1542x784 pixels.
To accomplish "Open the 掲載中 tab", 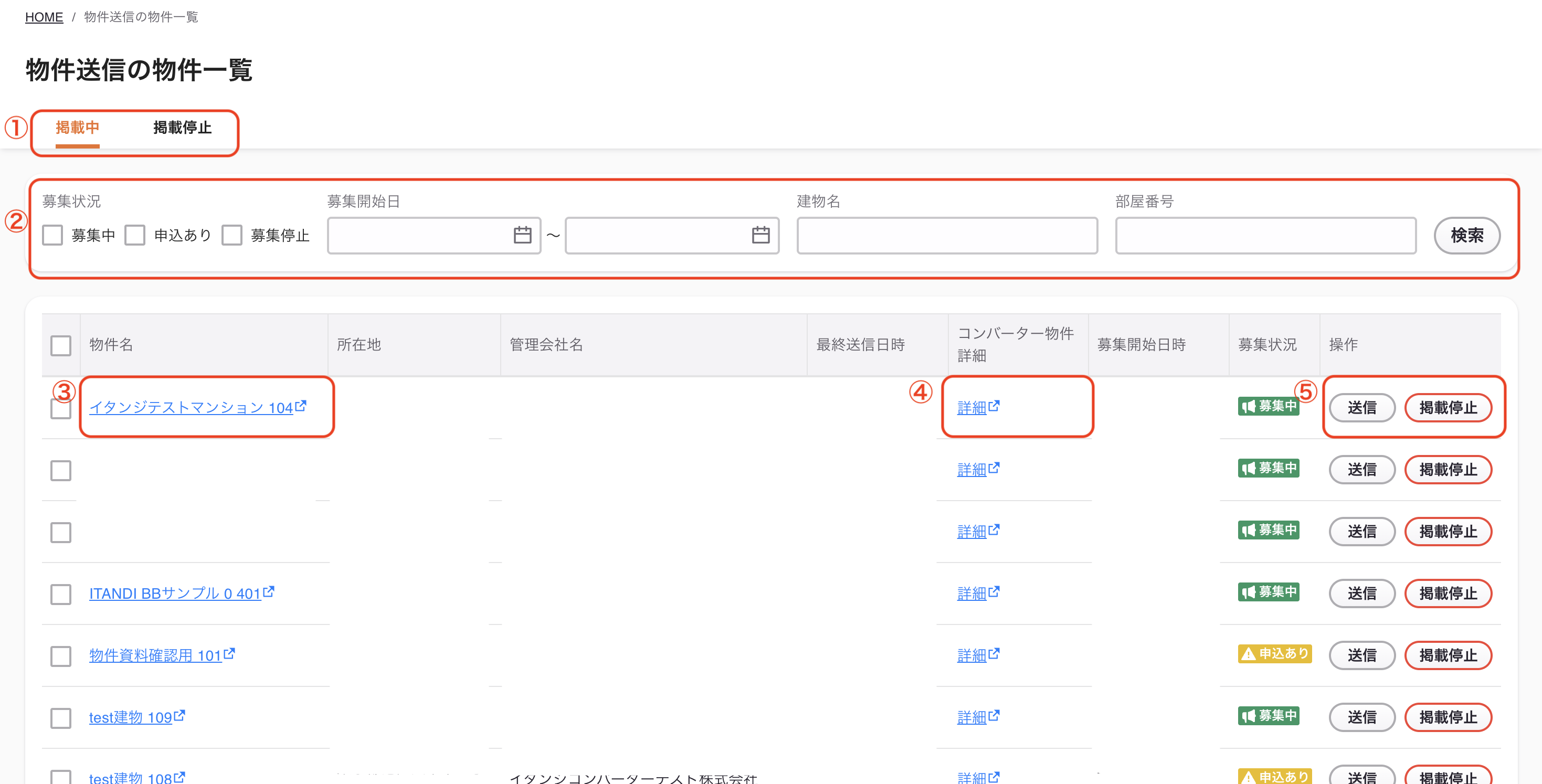I will click(77, 128).
